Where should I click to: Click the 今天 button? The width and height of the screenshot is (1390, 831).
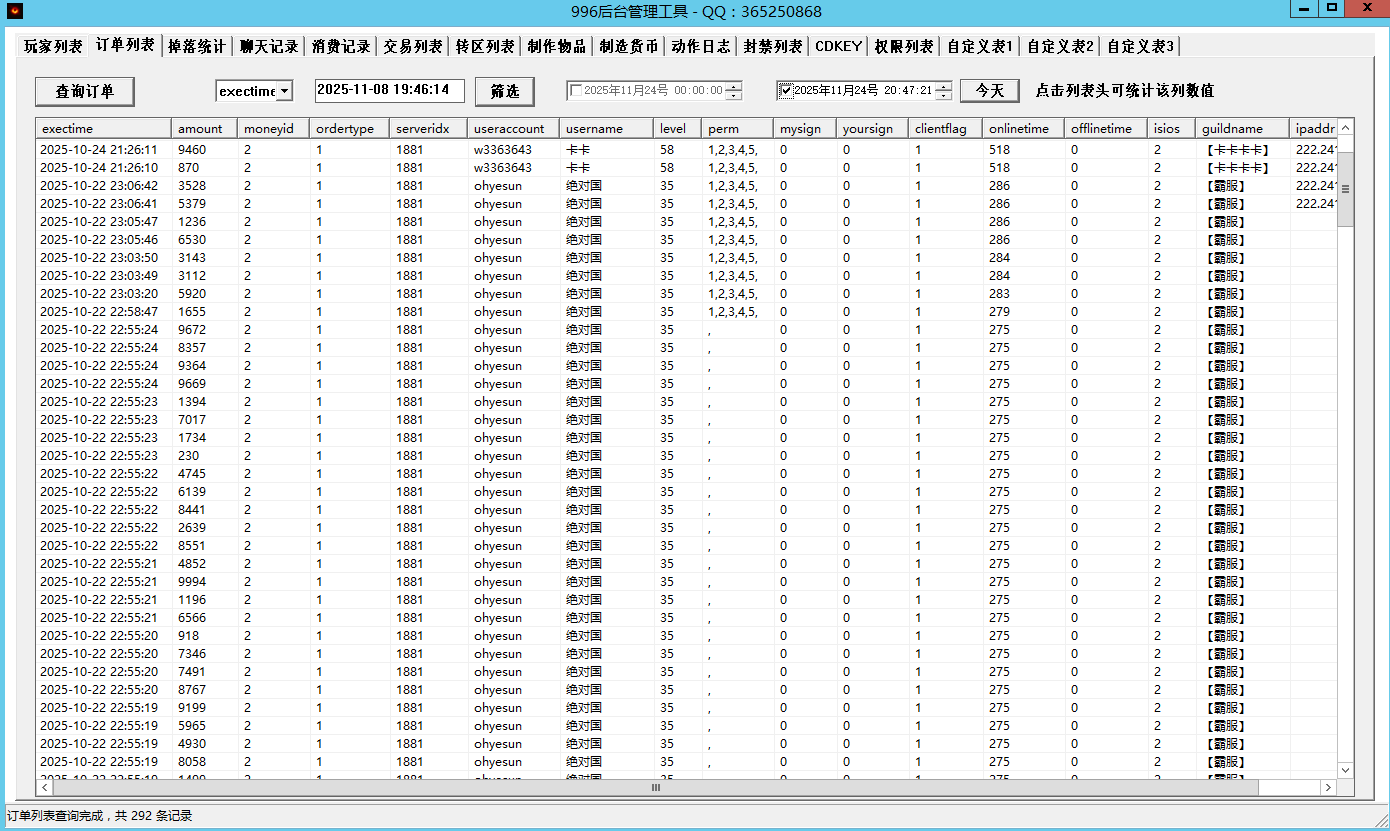click(x=989, y=91)
